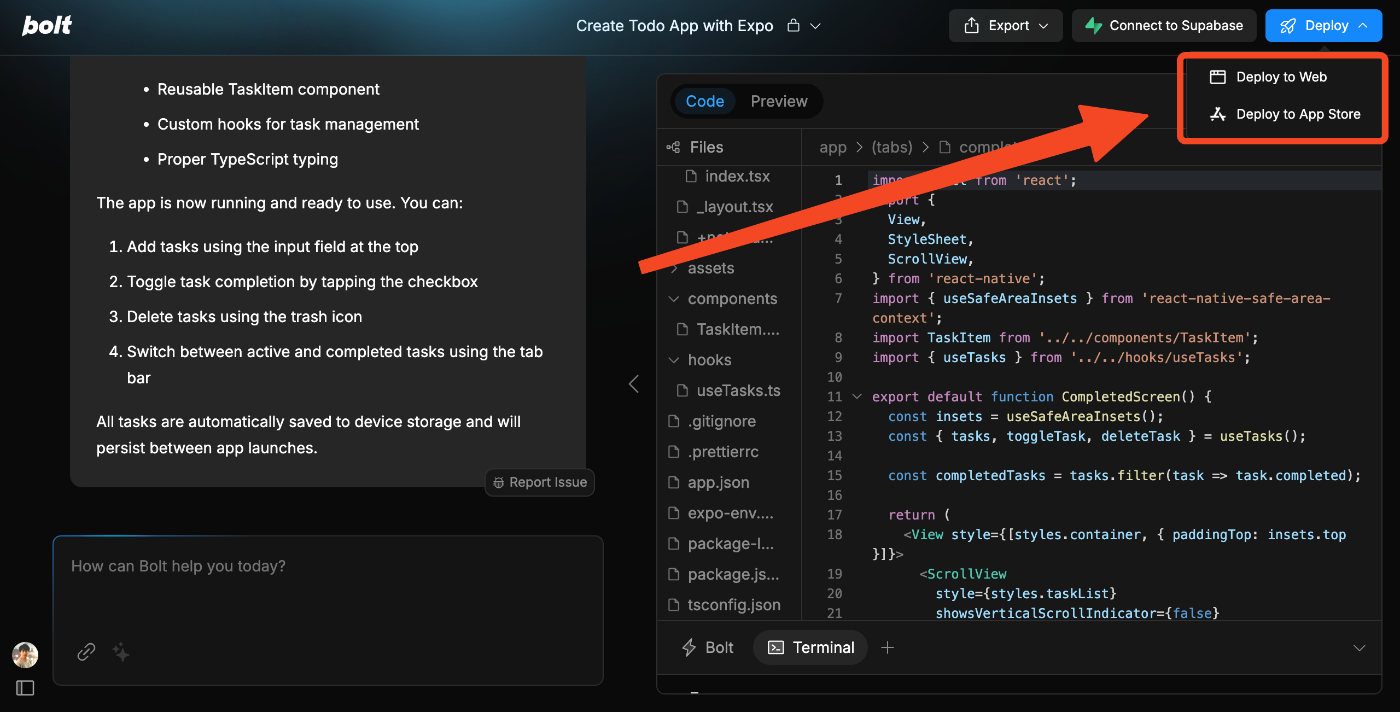The image size is (1400, 712).
Task: Click line number 15 in gutter
Action: coord(835,475)
